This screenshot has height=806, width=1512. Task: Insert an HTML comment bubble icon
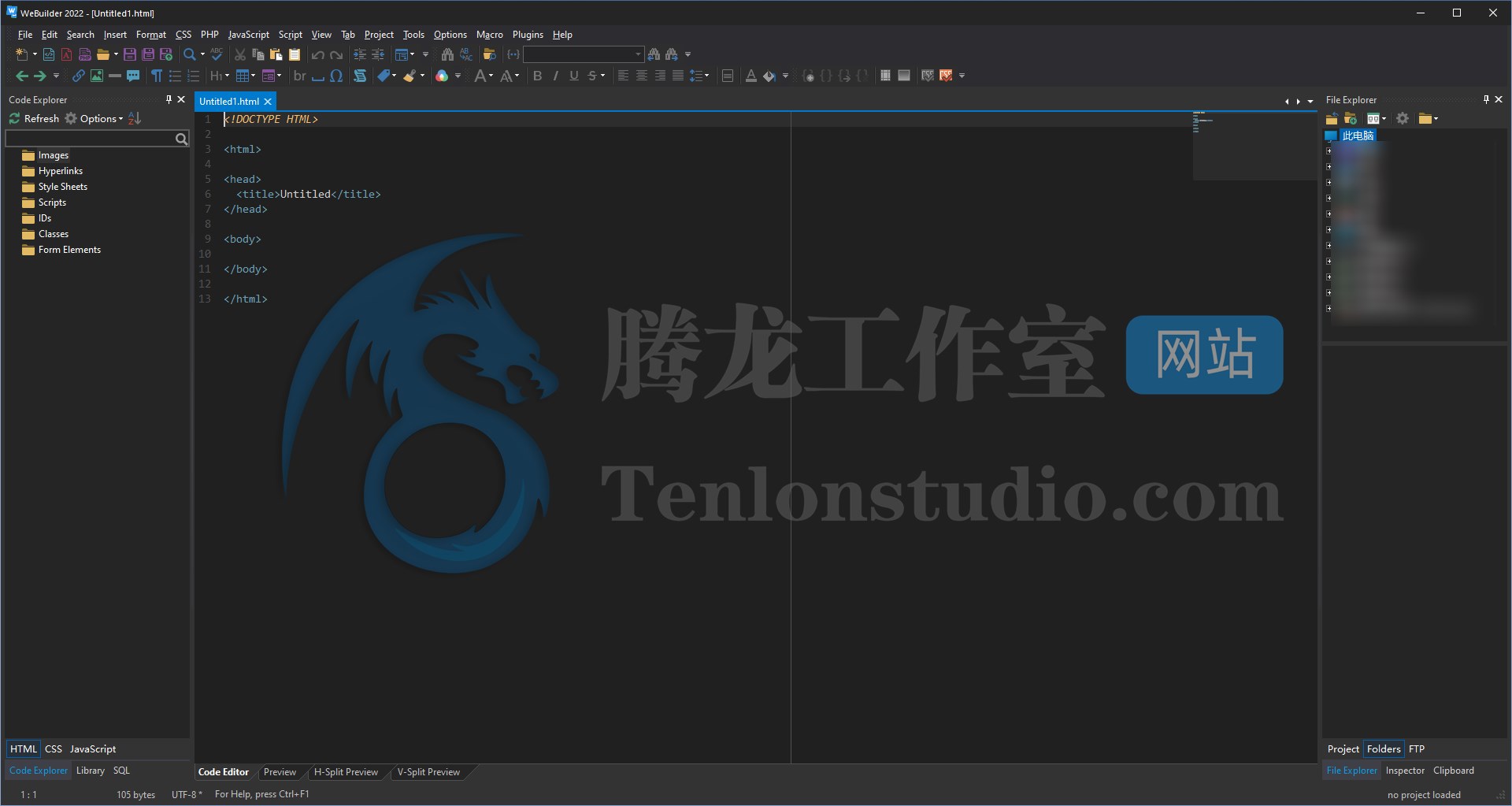tap(133, 76)
